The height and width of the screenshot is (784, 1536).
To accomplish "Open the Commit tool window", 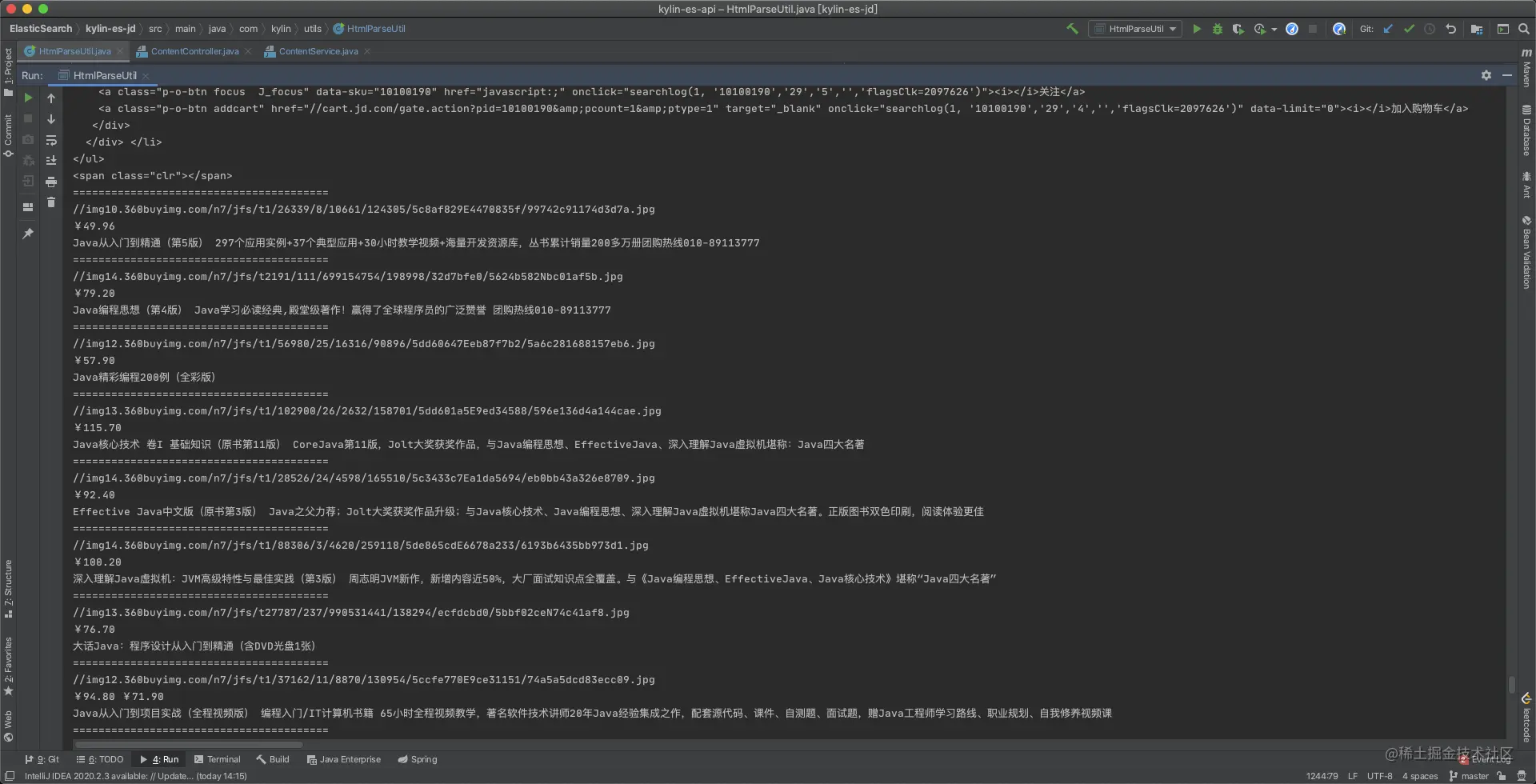I will [8, 136].
